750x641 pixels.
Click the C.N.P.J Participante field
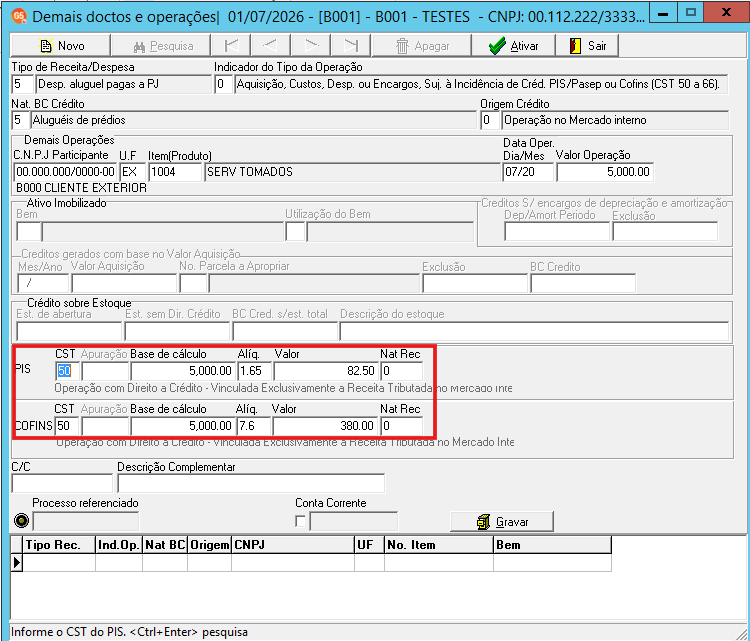(x=65, y=172)
